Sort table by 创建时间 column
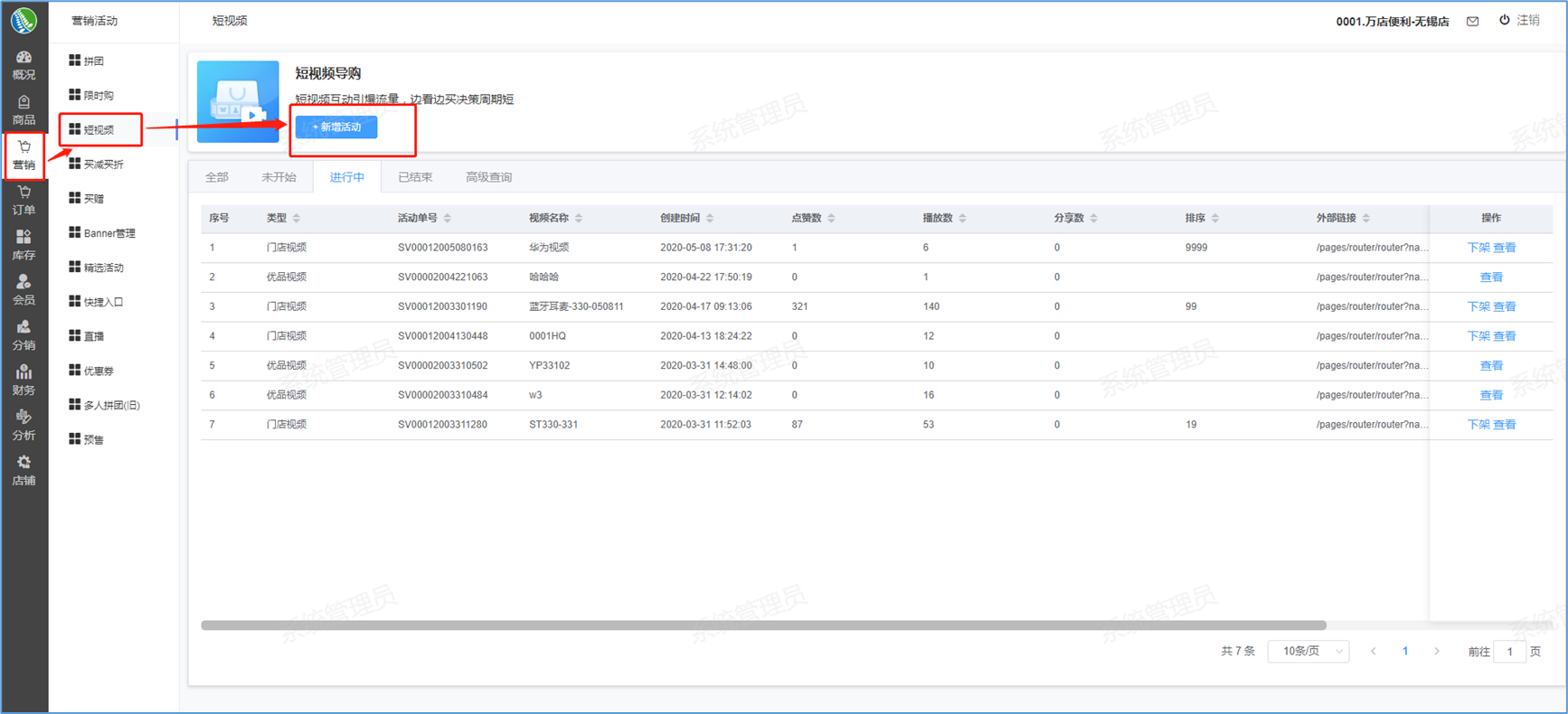 [710, 218]
